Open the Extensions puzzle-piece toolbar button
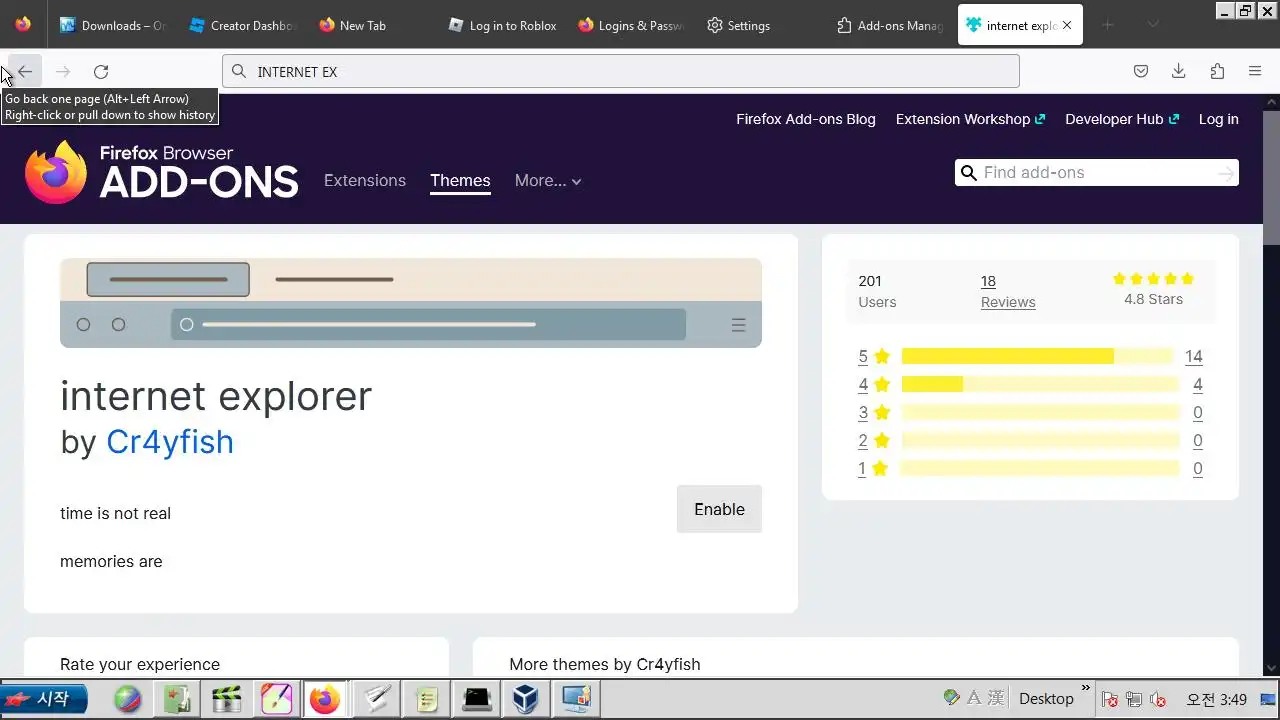 click(x=1217, y=71)
